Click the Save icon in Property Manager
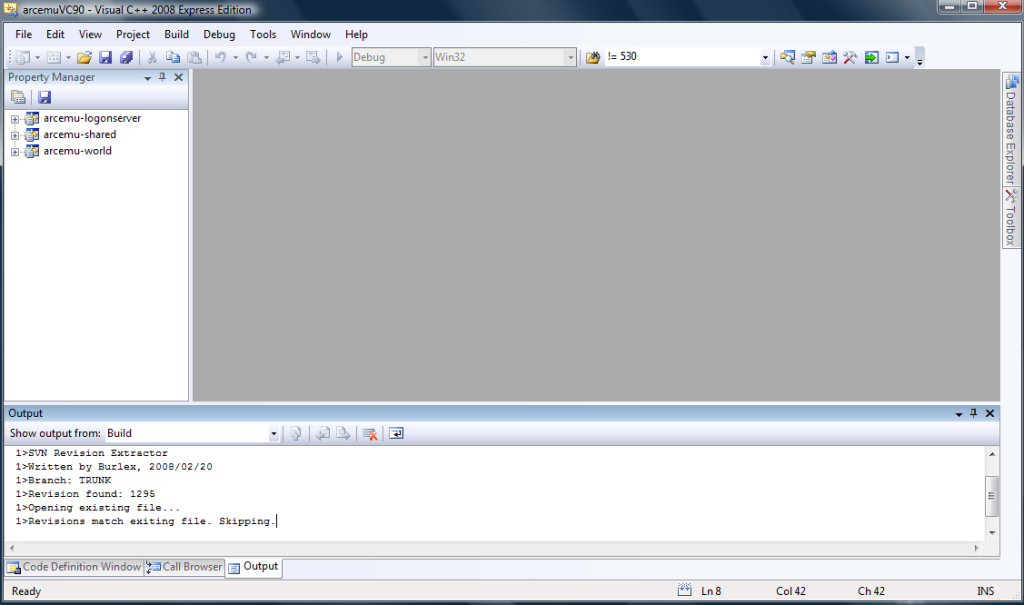 pyautogui.click(x=44, y=97)
